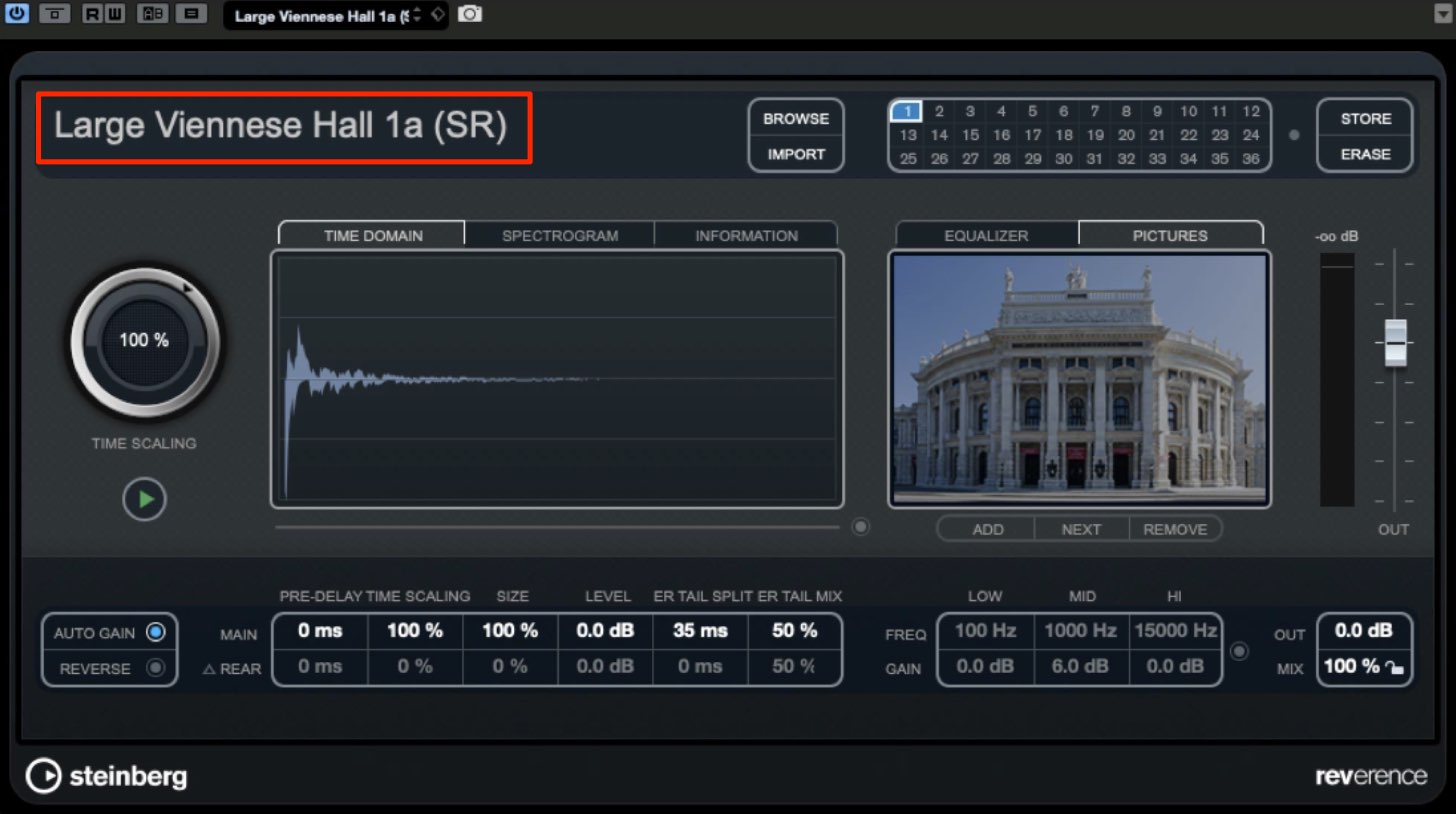The width and height of the screenshot is (1456, 814).
Task: Click ADD picture button
Action: [988, 529]
